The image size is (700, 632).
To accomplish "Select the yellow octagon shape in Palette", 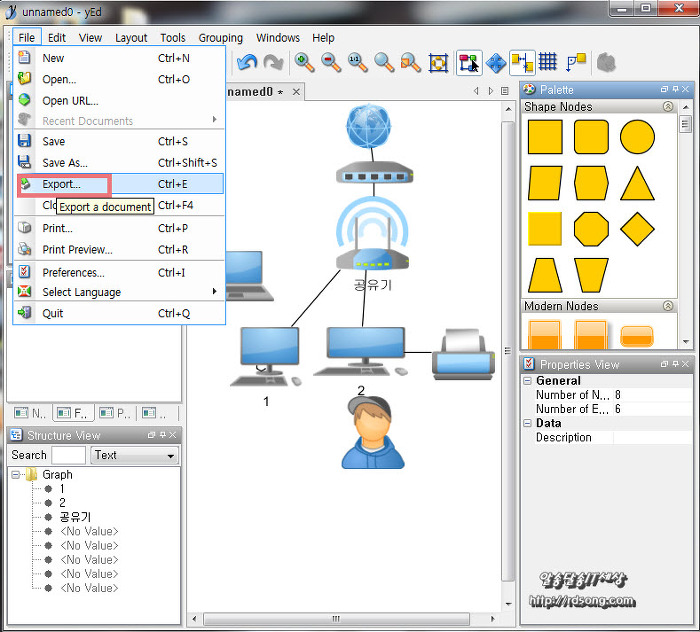I will click(x=591, y=228).
